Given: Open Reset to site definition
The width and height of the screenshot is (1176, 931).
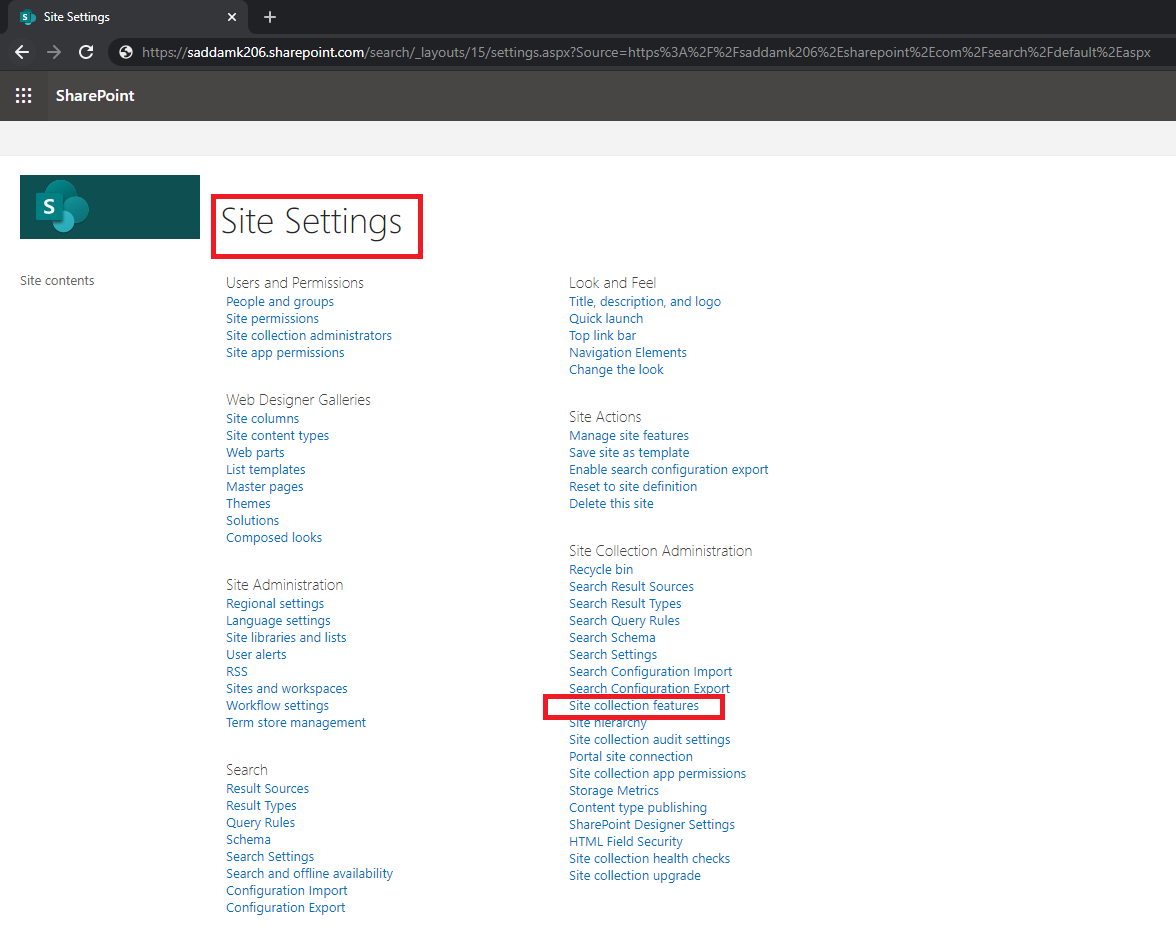Looking at the screenshot, I should pyautogui.click(x=633, y=487).
